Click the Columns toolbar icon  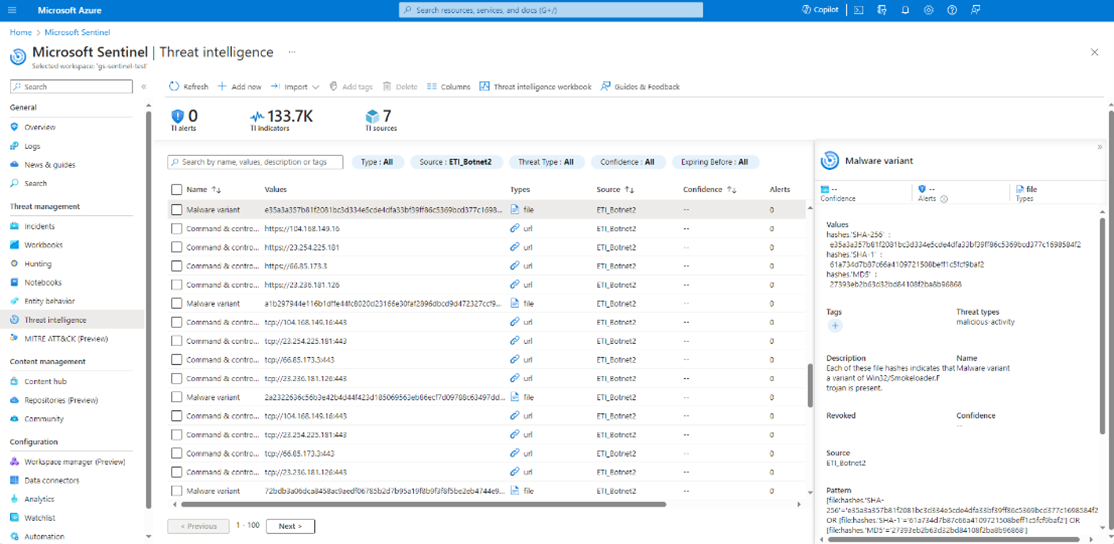448,87
